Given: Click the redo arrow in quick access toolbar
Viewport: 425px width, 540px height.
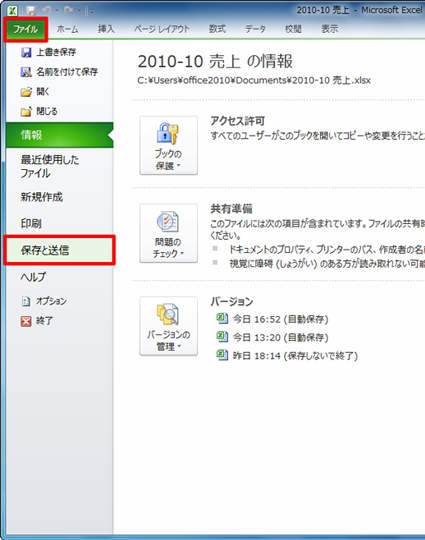Looking at the screenshot, I should pos(68,11).
